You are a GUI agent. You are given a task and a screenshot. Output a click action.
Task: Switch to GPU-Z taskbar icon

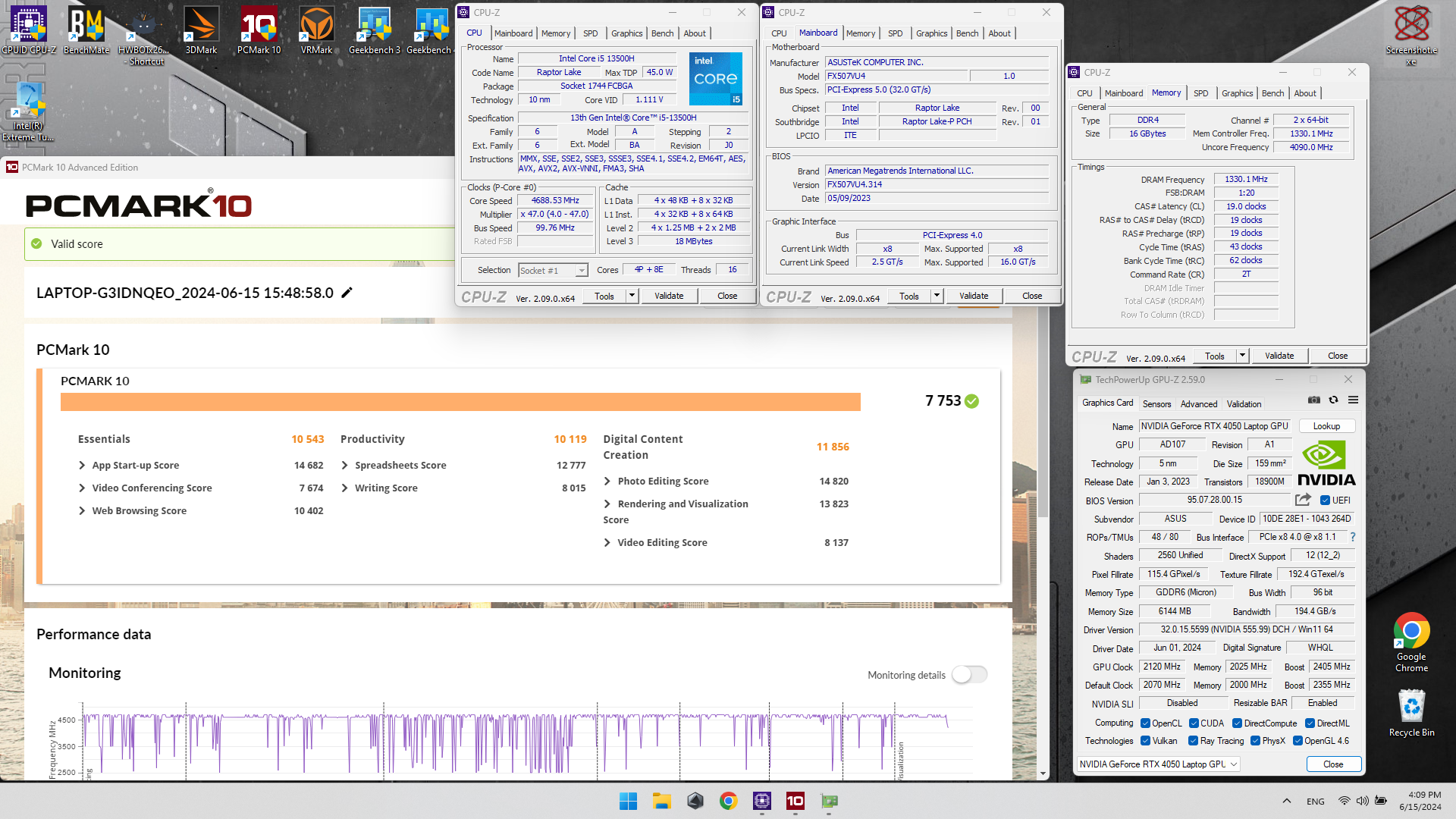[x=828, y=801]
